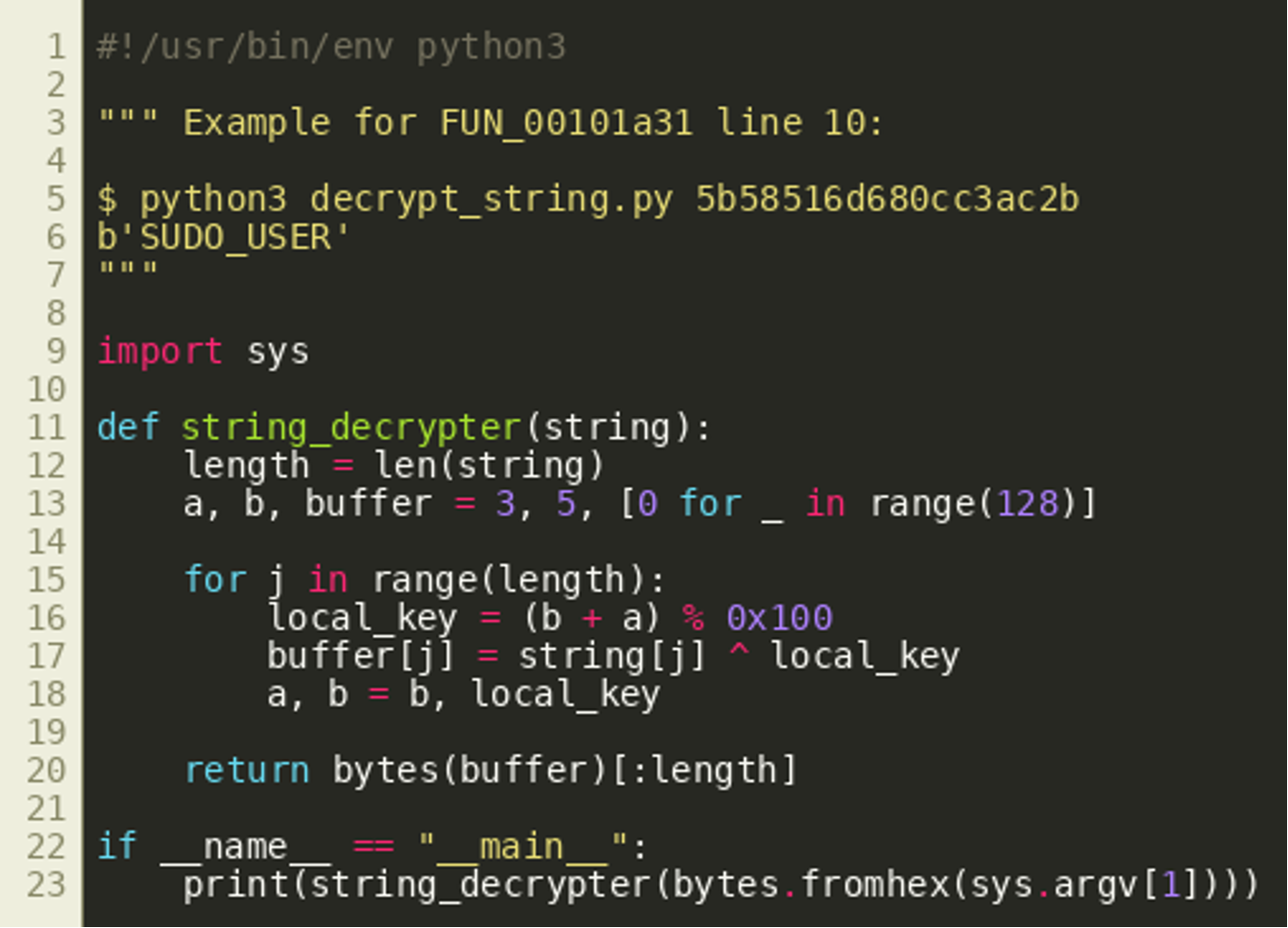Viewport: 1288px width, 928px height.
Task: Click buffer[j] assignment target
Action: pos(361,656)
